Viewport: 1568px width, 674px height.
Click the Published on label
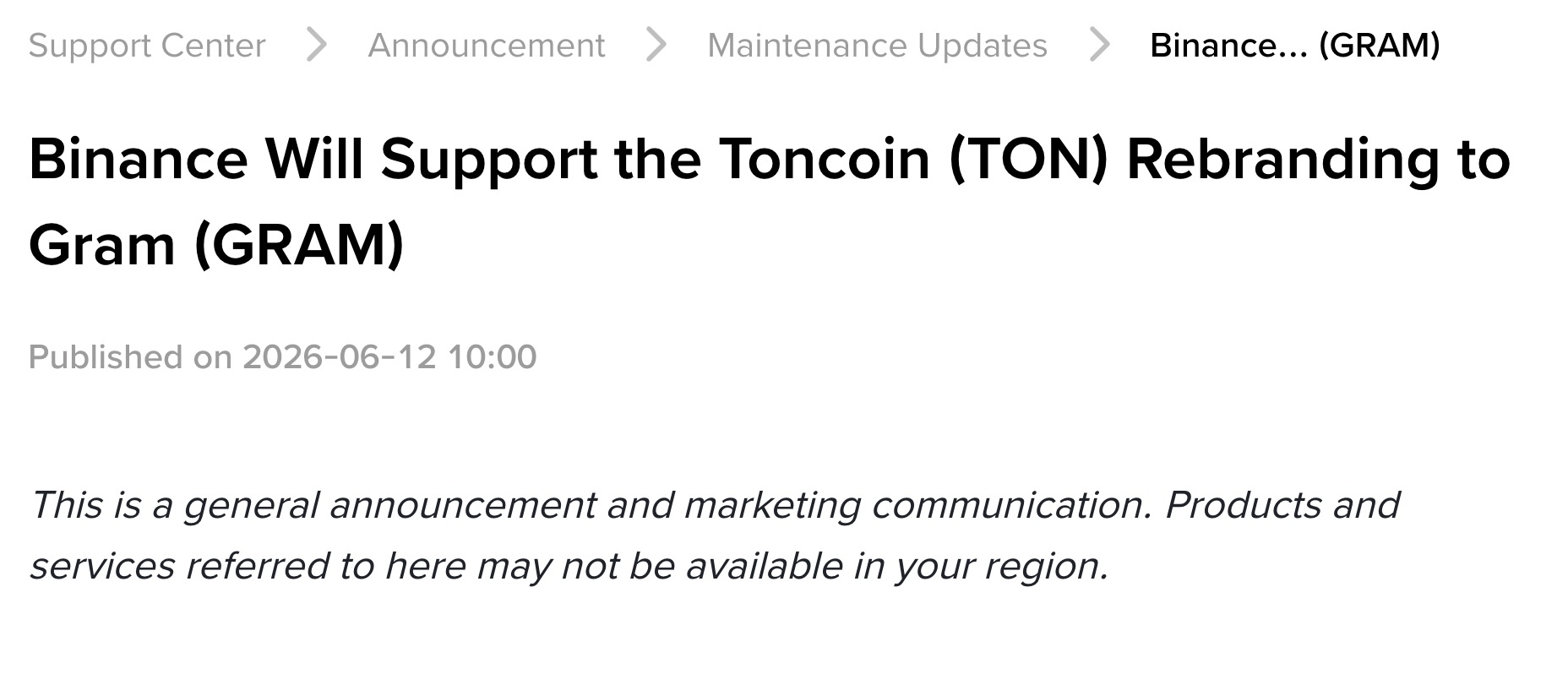(130, 357)
